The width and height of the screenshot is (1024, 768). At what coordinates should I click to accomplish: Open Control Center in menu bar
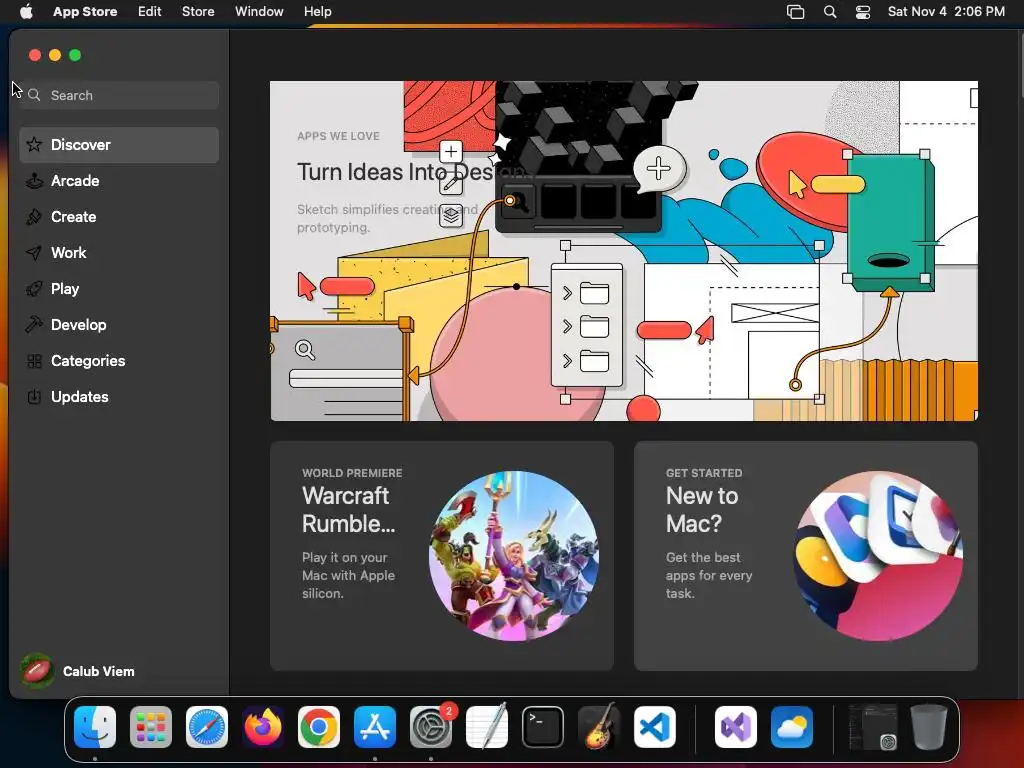click(x=863, y=12)
